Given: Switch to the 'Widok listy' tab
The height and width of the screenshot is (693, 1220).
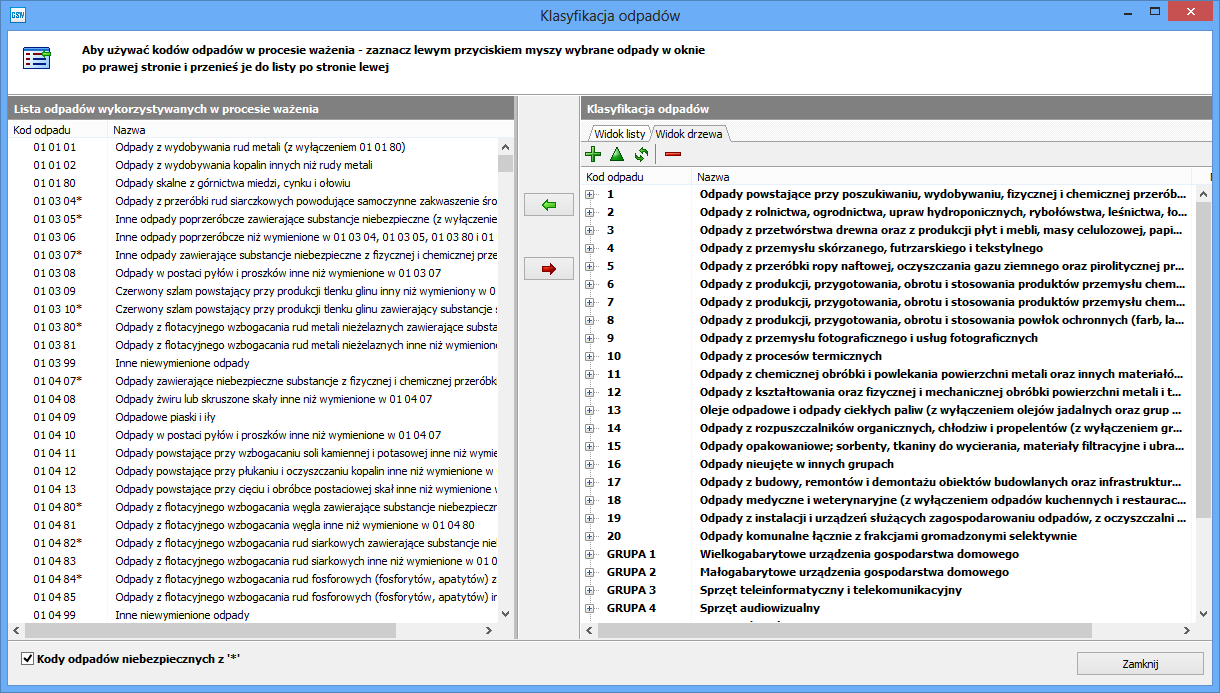Looking at the screenshot, I should pyautogui.click(x=619, y=134).
